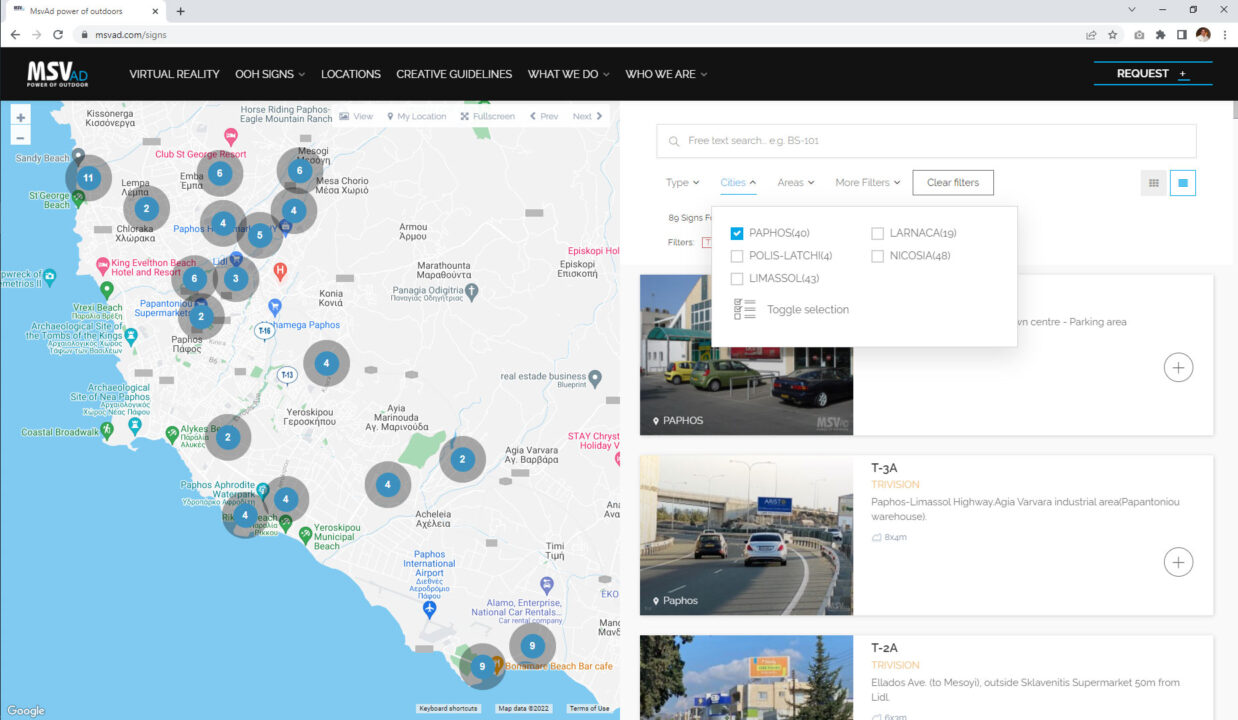
Task: Click Paphos International Airport marker
Action: pos(430,609)
